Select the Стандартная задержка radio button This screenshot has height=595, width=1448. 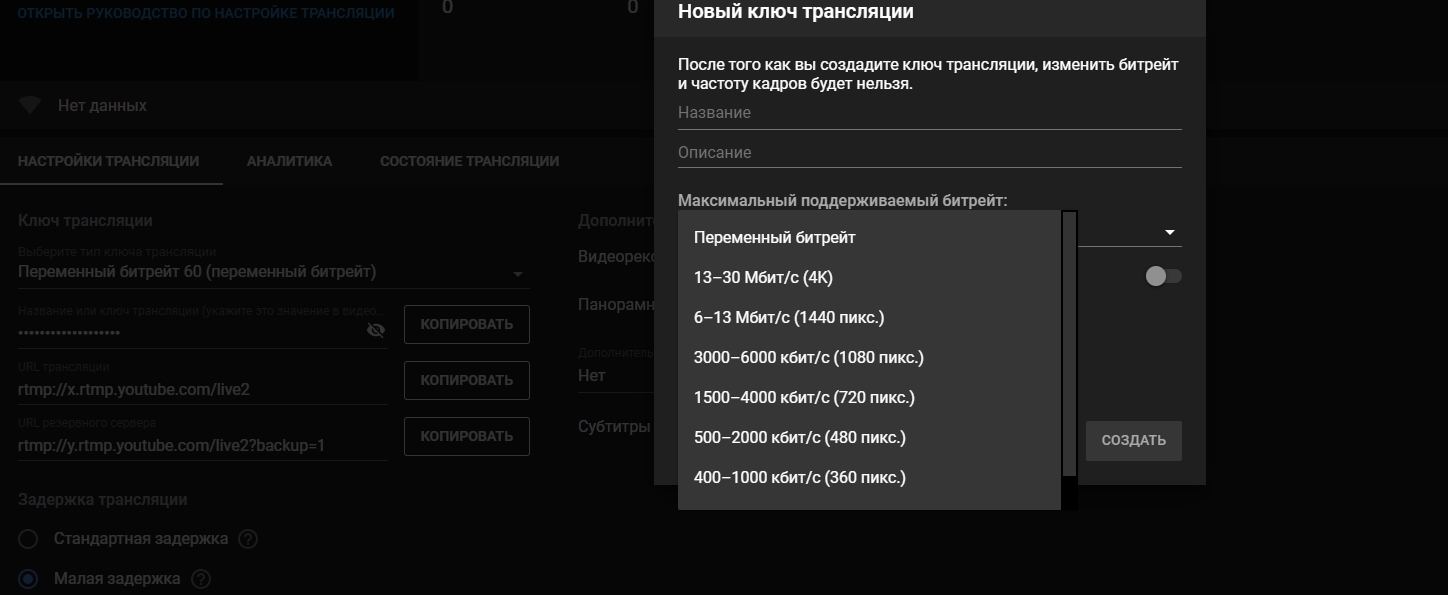click(x=28, y=539)
